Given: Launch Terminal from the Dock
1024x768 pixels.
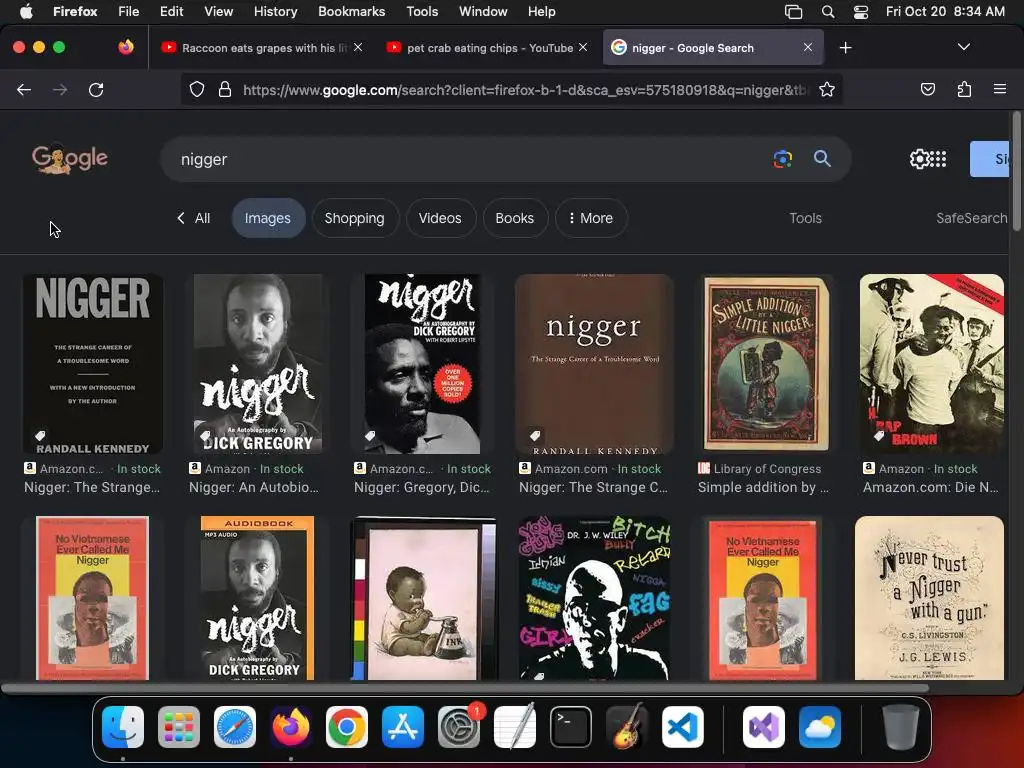Looking at the screenshot, I should pyautogui.click(x=571, y=727).
